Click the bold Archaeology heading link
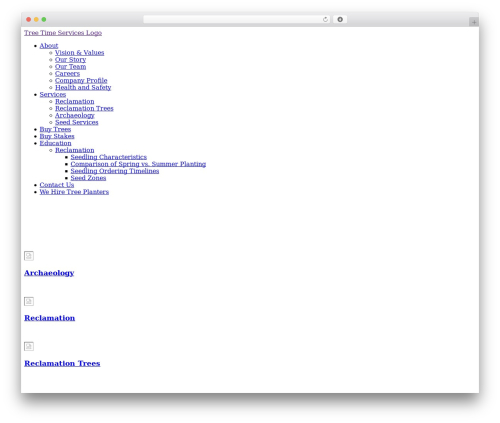Viewport: 500px width, 423px height. [x=49, y=273]
